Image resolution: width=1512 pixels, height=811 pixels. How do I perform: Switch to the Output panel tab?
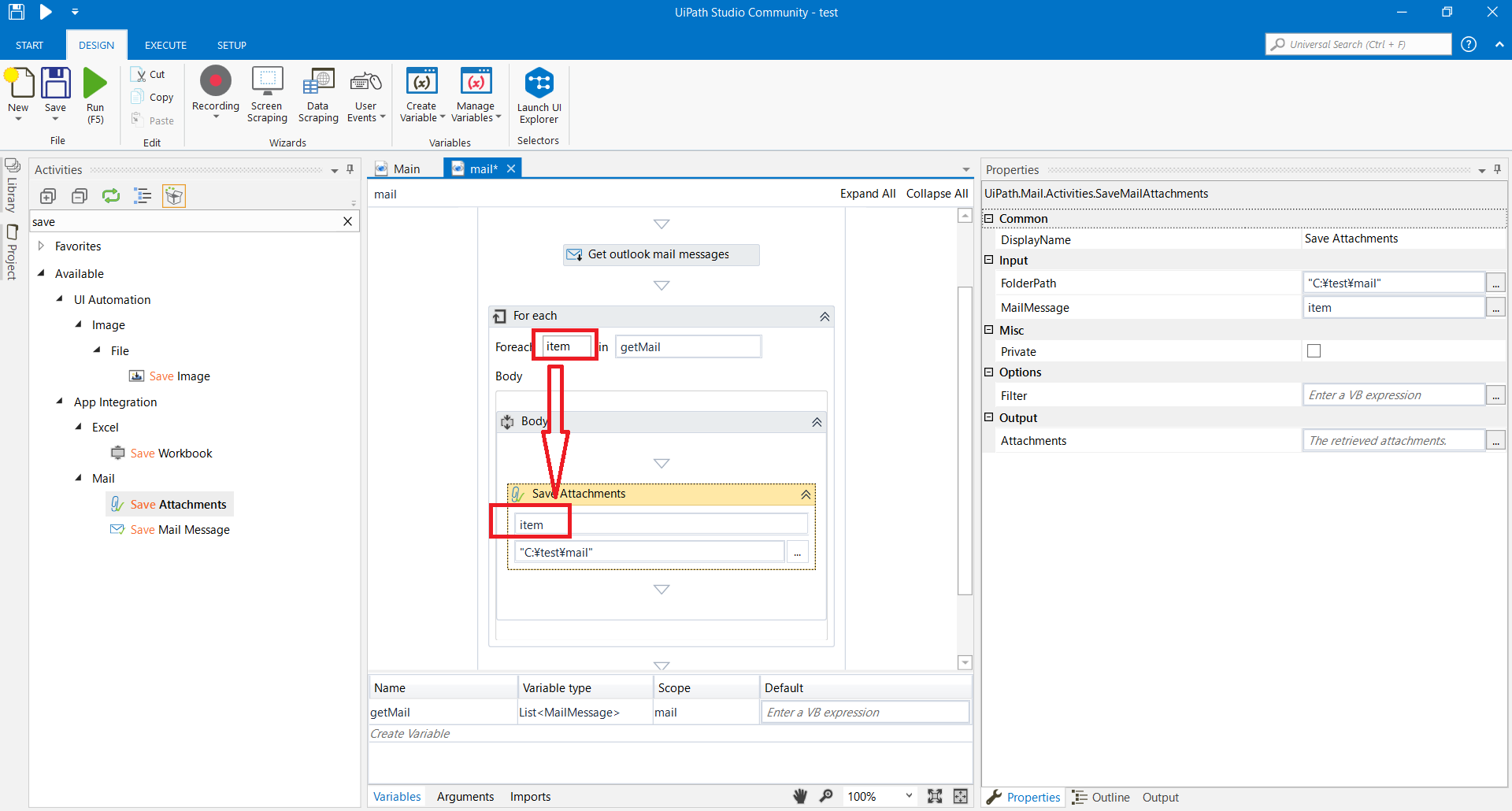1160,798
